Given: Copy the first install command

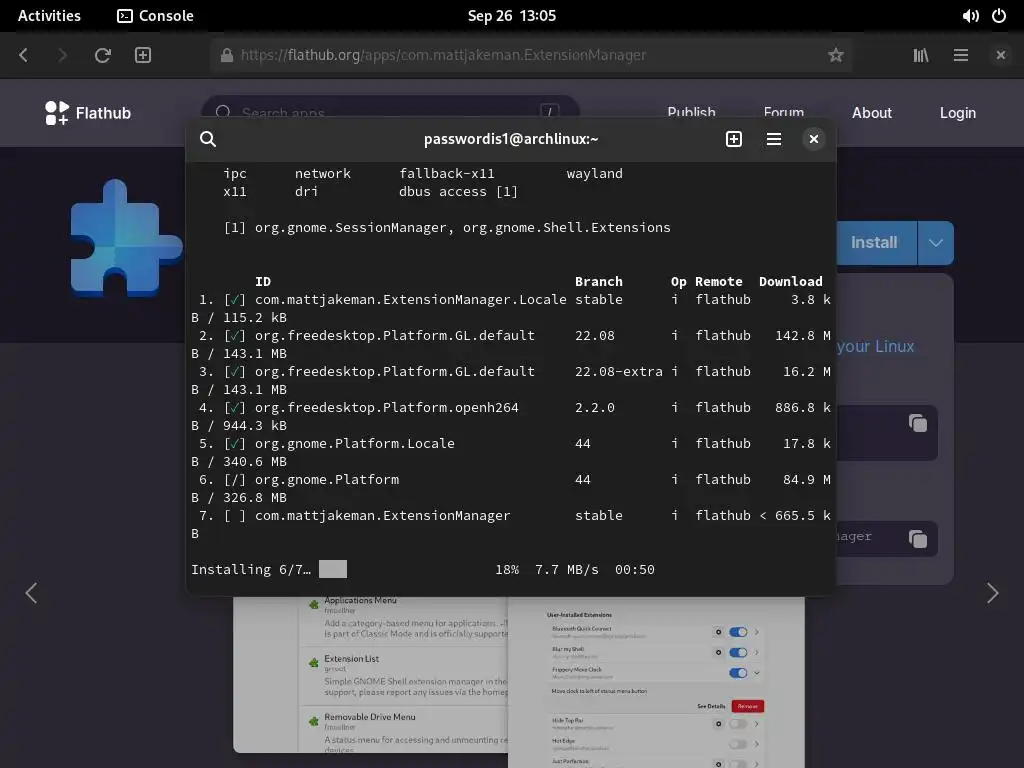Looking at the screenshot, I should click(918, 423).
